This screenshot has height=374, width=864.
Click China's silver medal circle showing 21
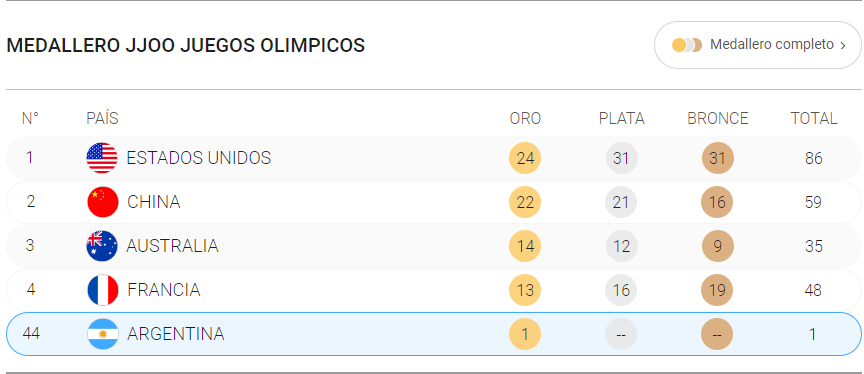pyautogui.click(x=621, y=202)
